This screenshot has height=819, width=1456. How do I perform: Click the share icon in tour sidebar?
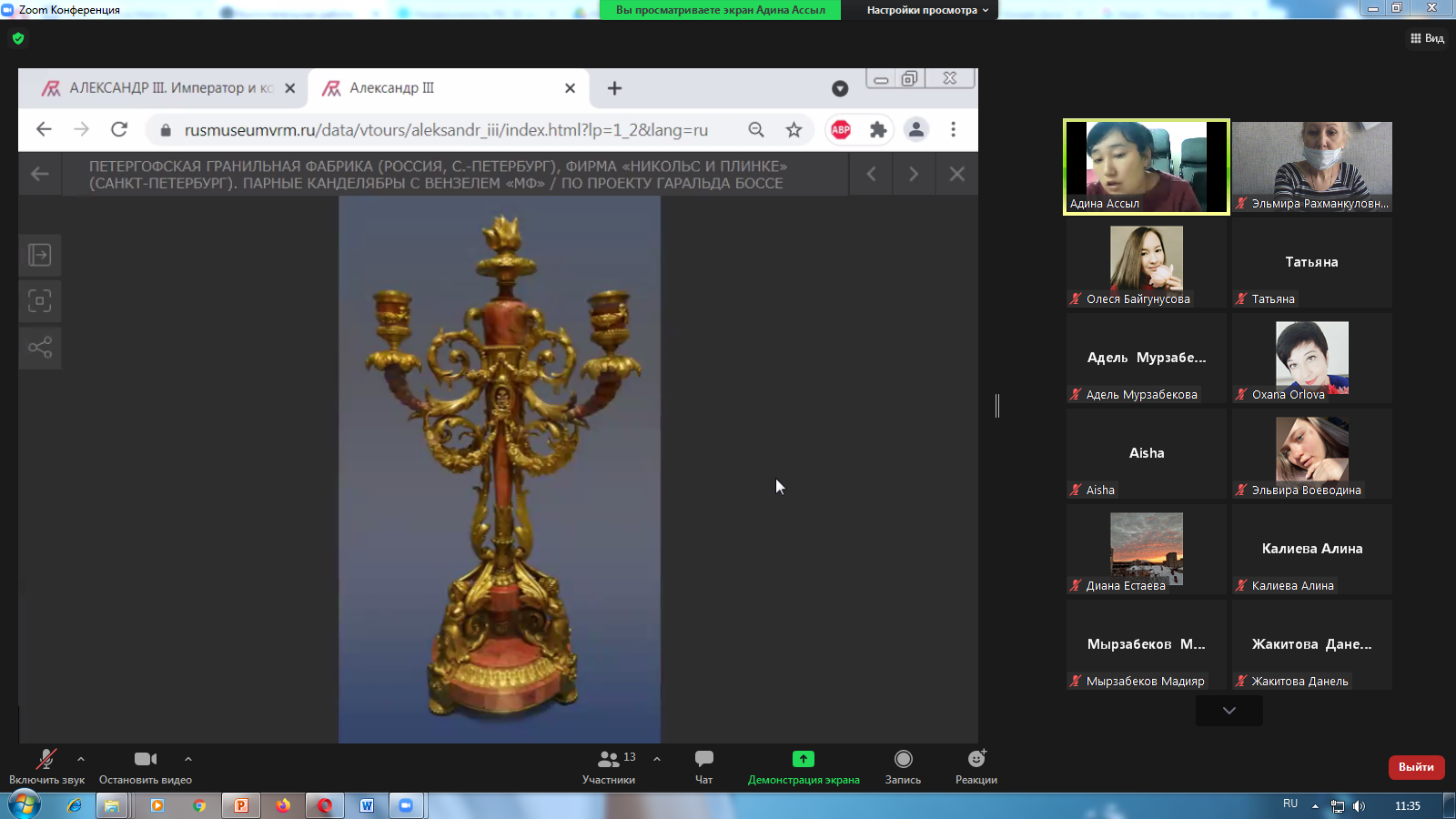coord(40,348)
